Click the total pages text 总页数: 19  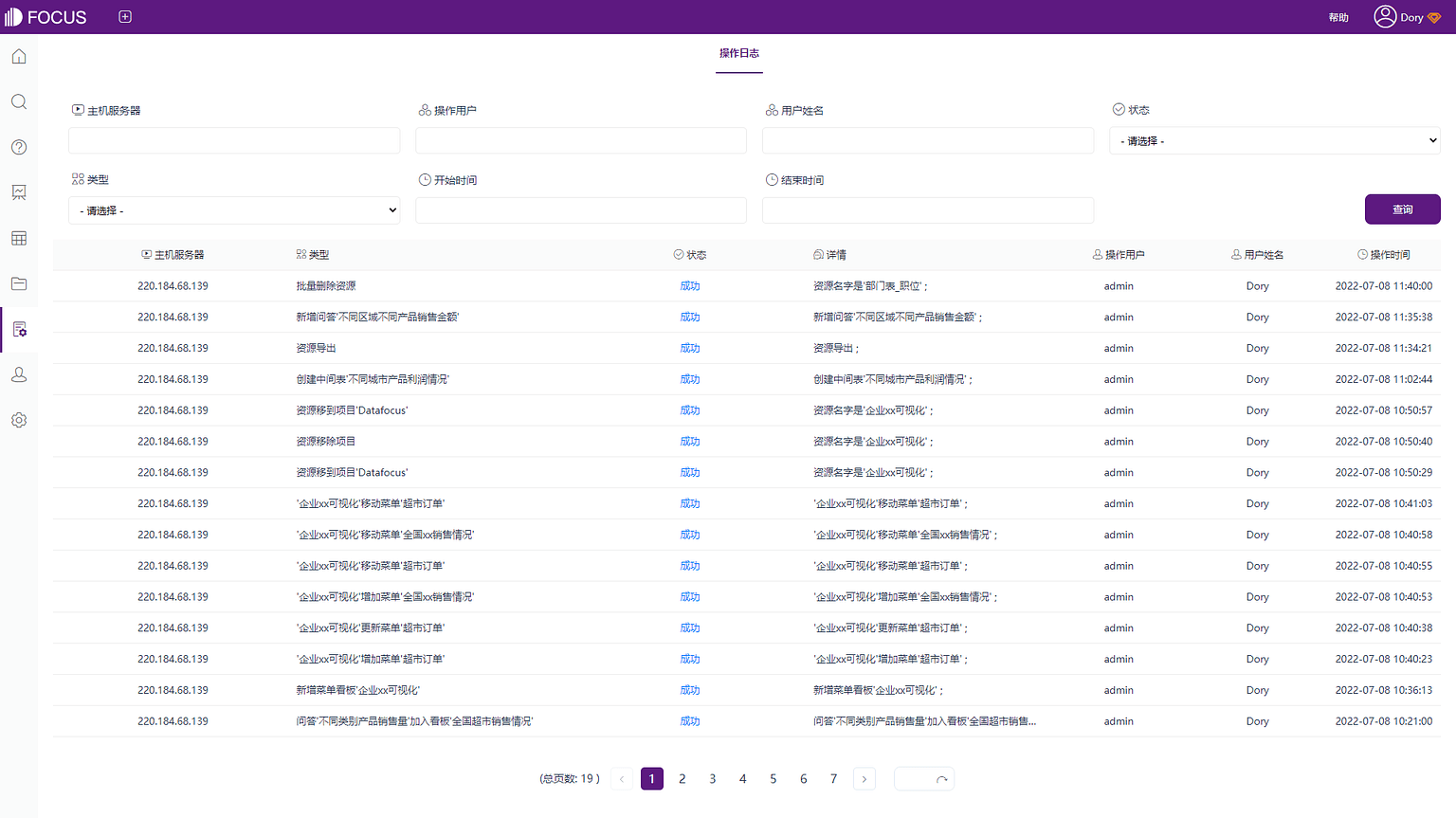(x=570, y=779)
